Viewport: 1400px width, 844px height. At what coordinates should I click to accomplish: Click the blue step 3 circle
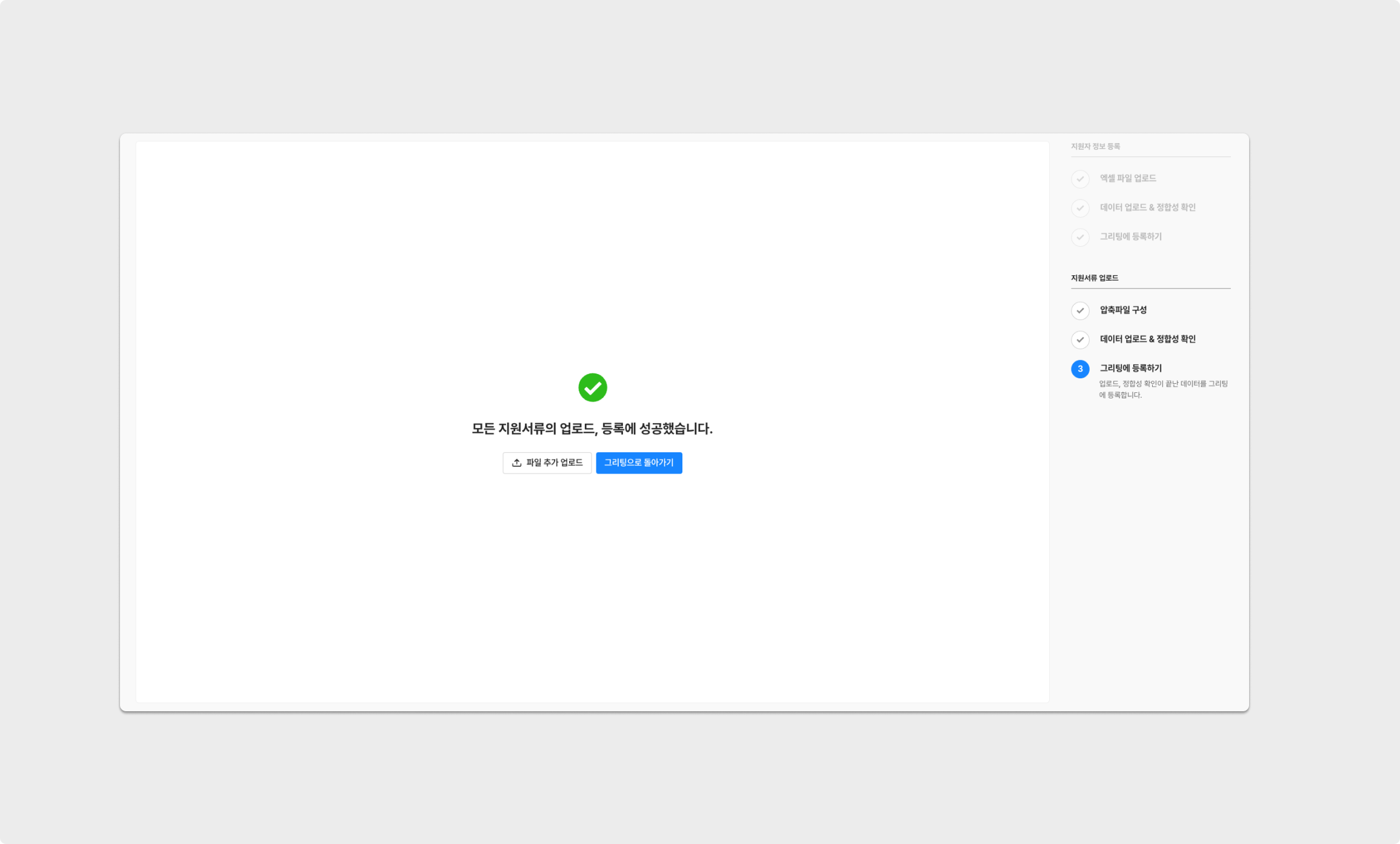[x=1079, y=369]
